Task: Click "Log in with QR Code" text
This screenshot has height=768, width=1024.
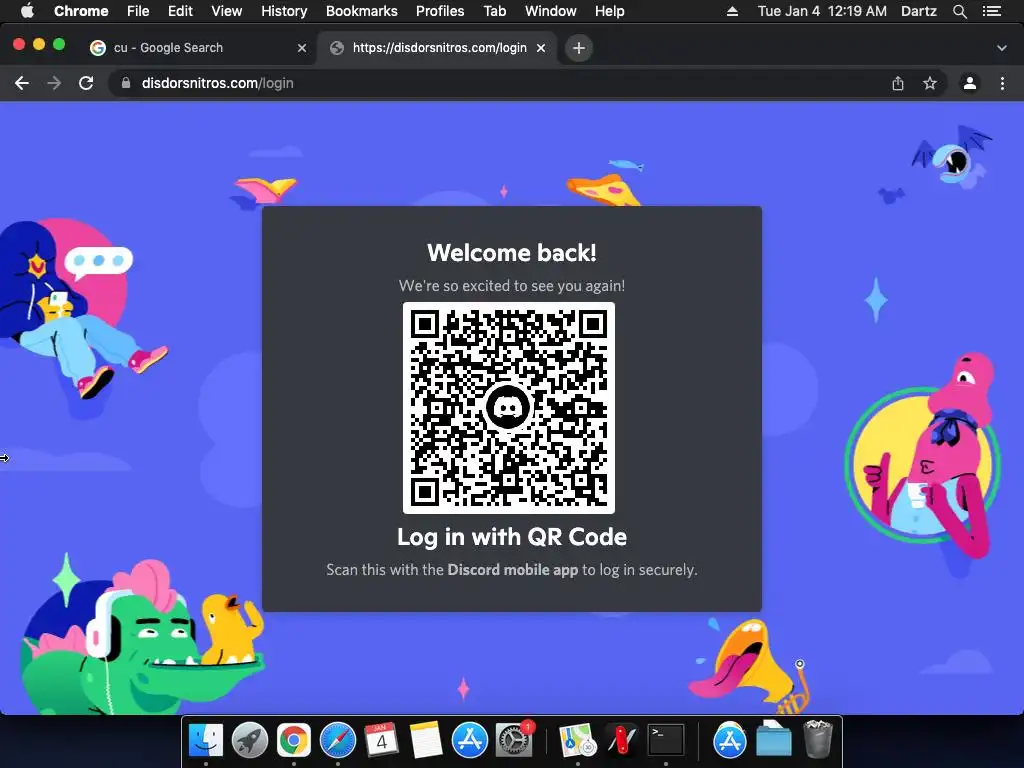Action: 512,537
